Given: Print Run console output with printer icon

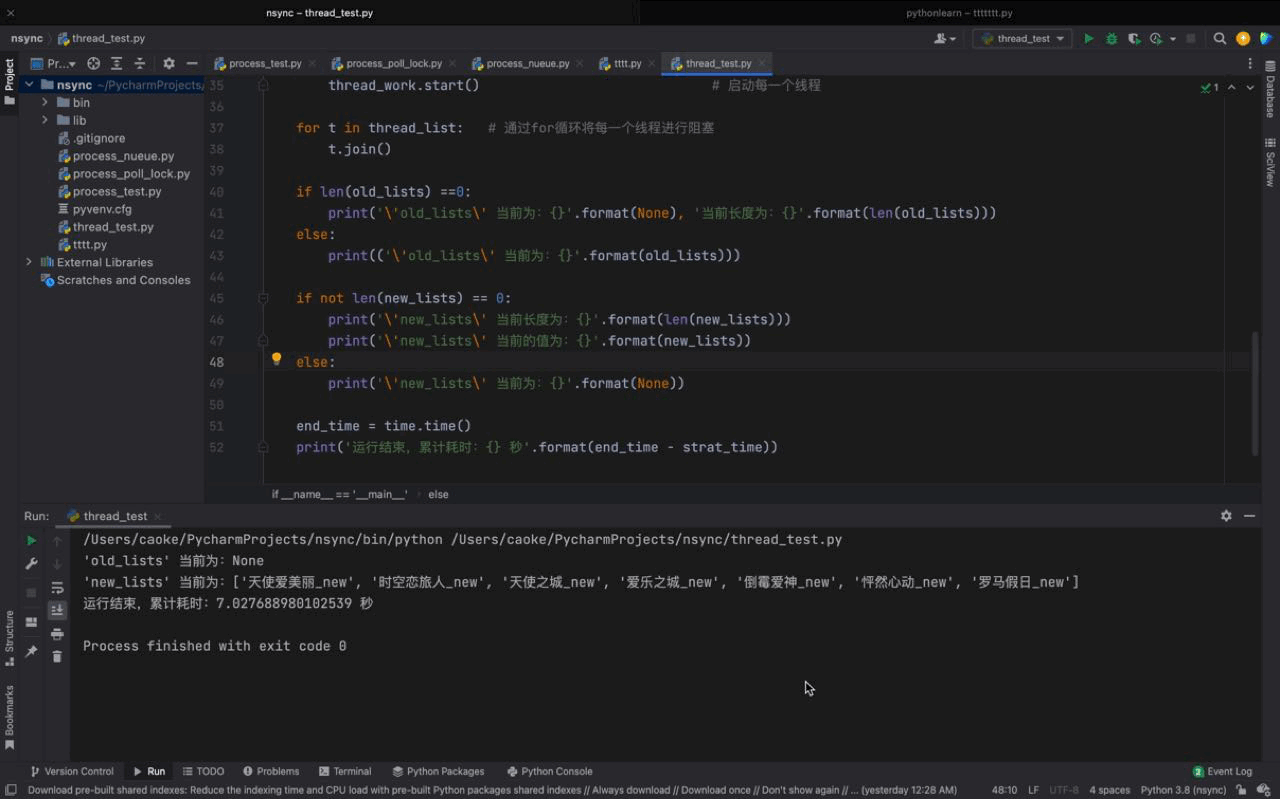Looking at the screenshot, I should (57, 634).
